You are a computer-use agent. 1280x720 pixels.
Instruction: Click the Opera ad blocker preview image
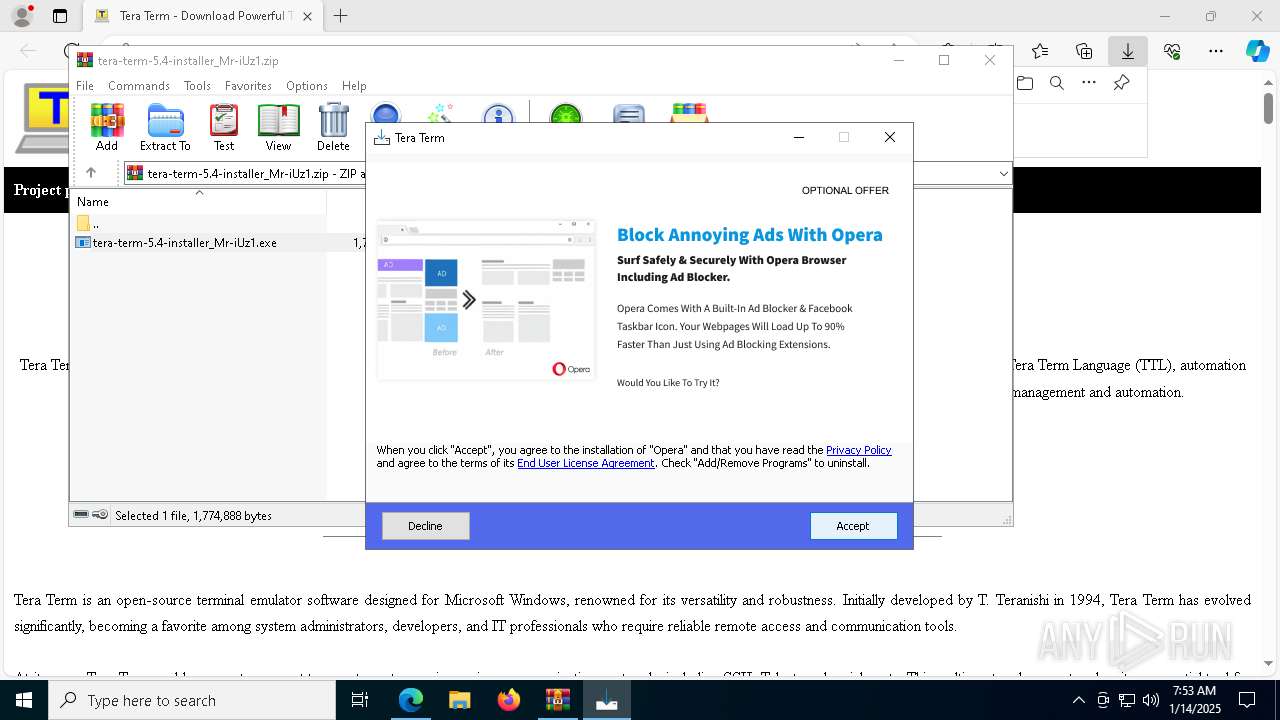pyautogui.click(x=486, y=300)
